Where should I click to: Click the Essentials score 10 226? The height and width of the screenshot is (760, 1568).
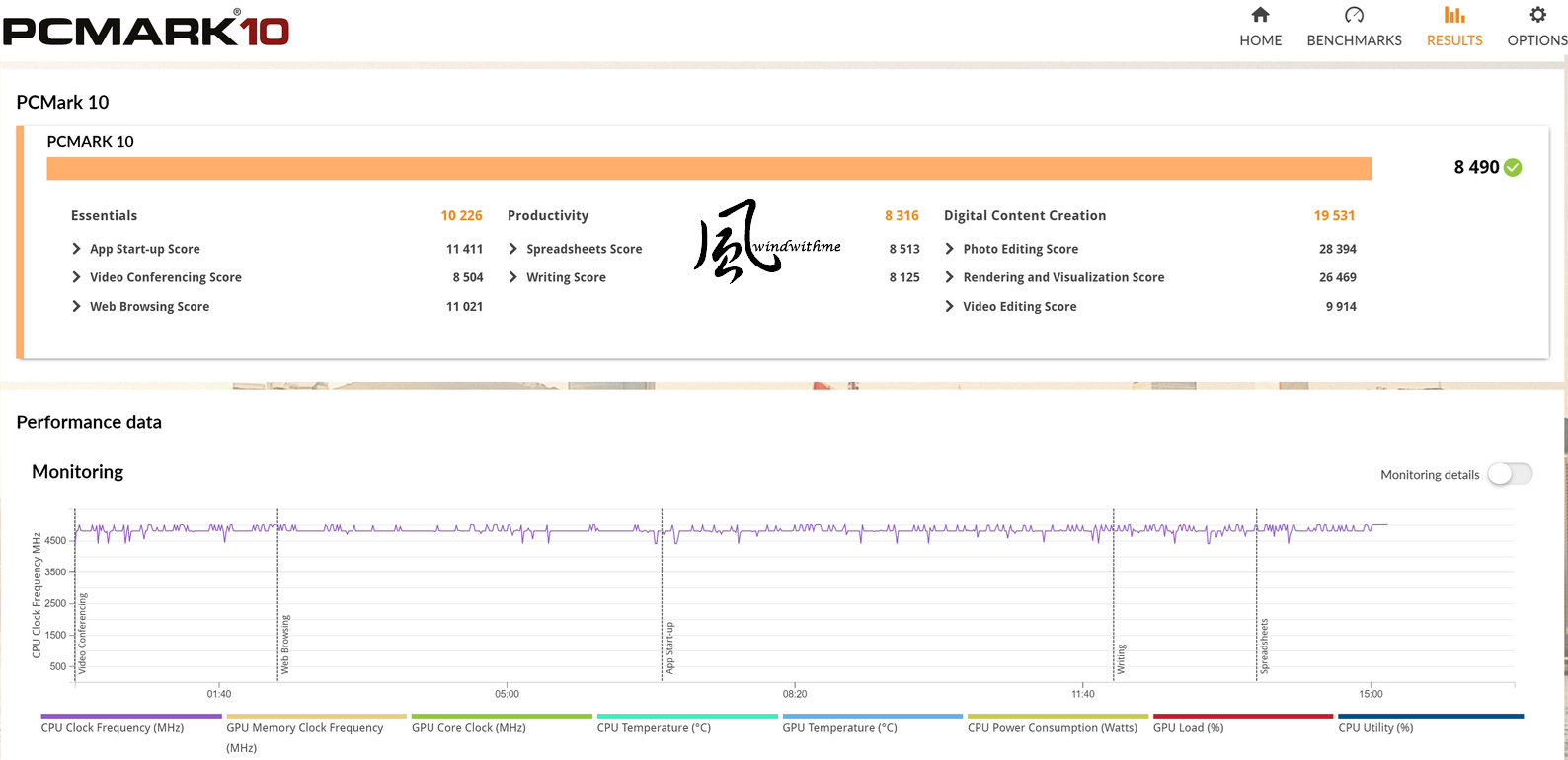pos(462,215)
